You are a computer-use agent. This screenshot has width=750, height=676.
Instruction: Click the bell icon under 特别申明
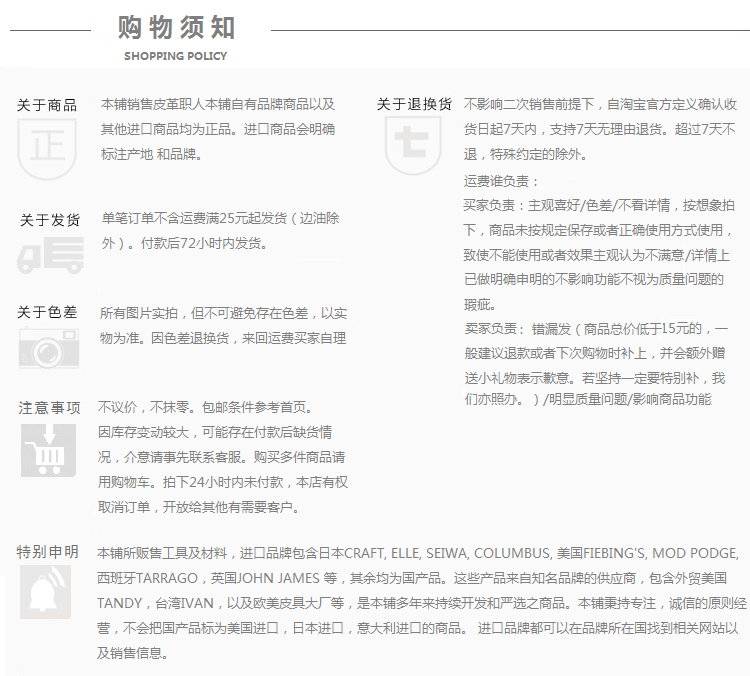[x=45, y=592]
